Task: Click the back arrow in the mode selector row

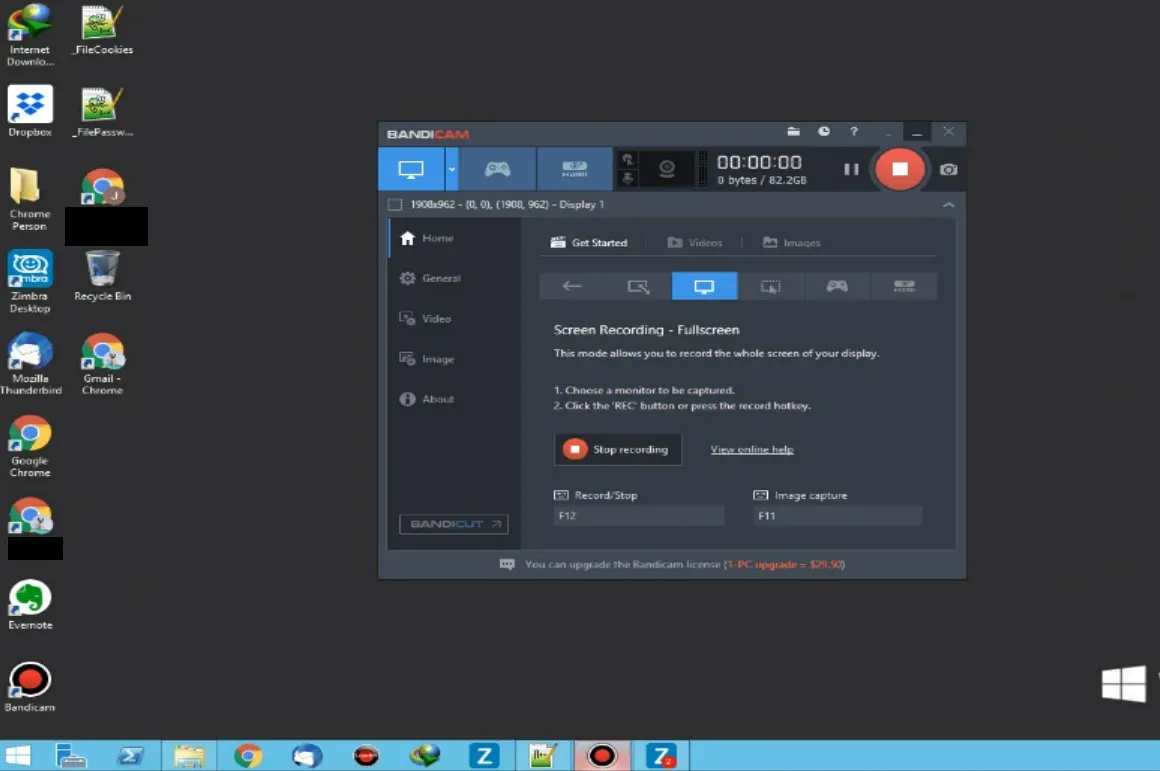Action: pyautogui.click(x=572, y=286)
